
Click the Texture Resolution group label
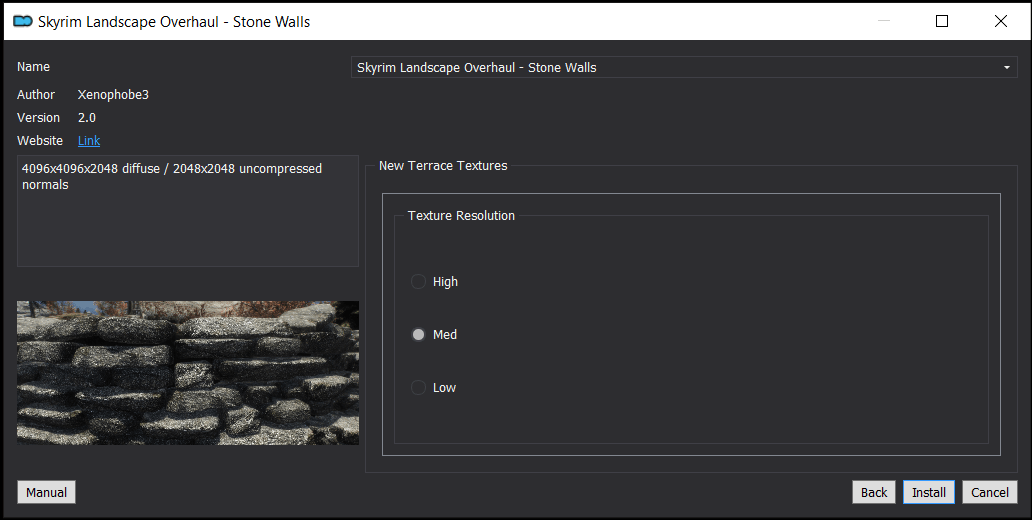pyautogui.click(x=461, y=215)
